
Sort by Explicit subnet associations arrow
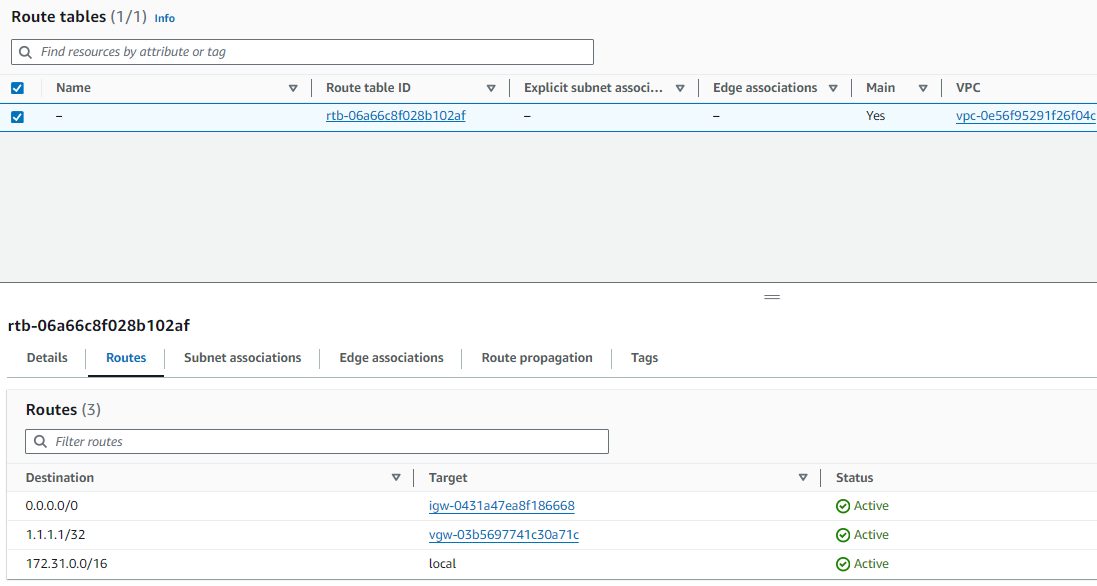pyautogui.click(x=680, y=88)
